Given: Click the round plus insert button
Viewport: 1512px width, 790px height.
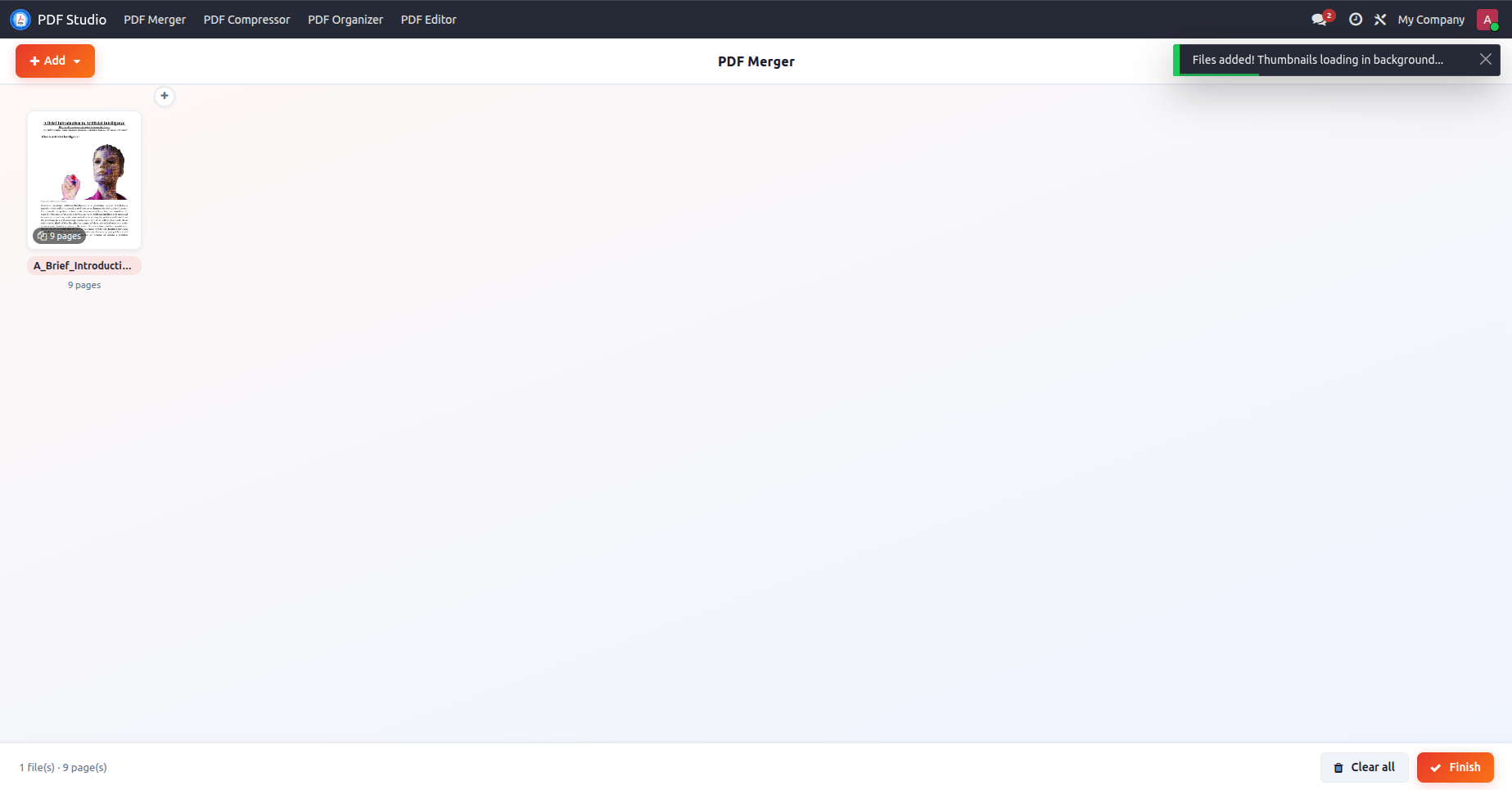Looking at the screenshot, I should [x=165, y=96].
